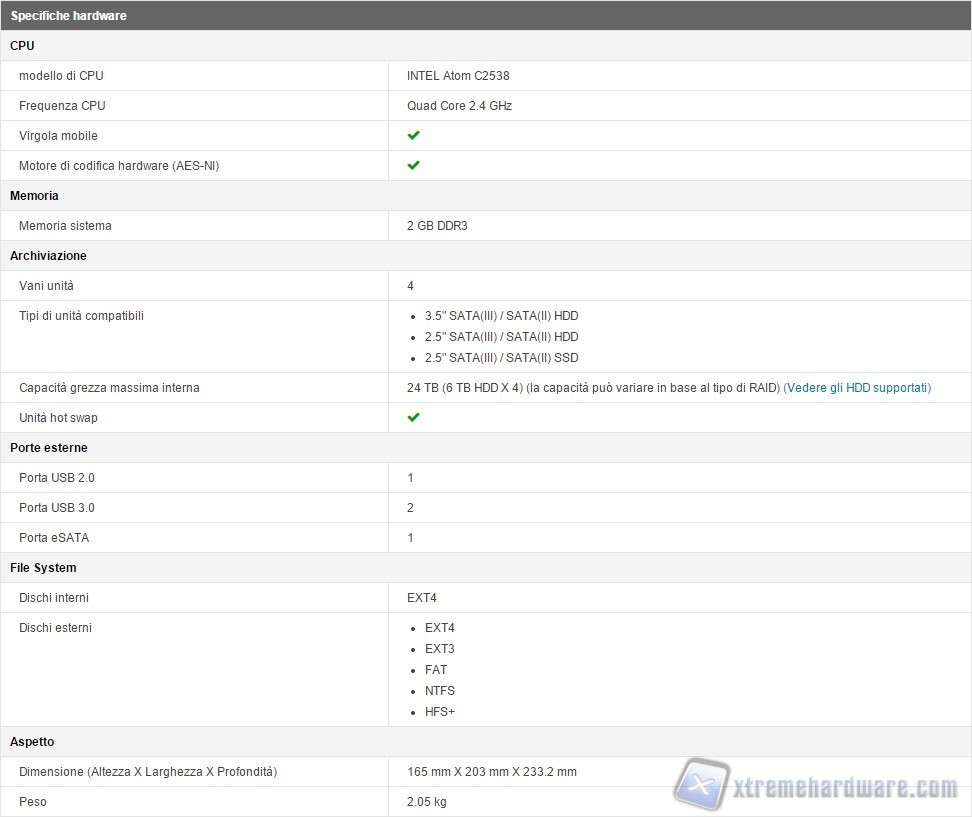972x817 pixels.
Task: Click the Aspetto section heading
Action: (32, 742)
